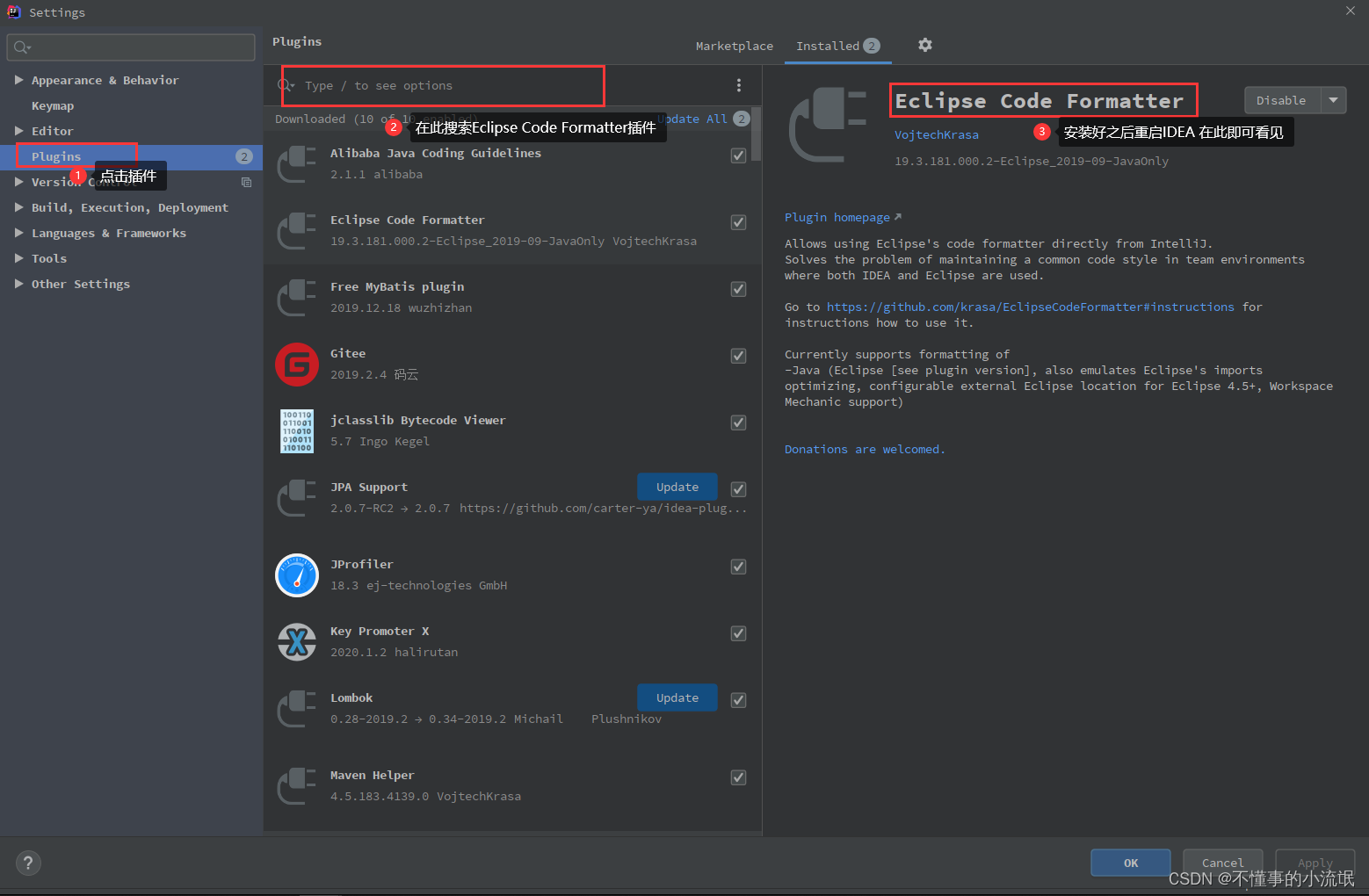Toggle Maven Helper checkbox
This screenshot has height=896, width=1369.
[738, 777]
